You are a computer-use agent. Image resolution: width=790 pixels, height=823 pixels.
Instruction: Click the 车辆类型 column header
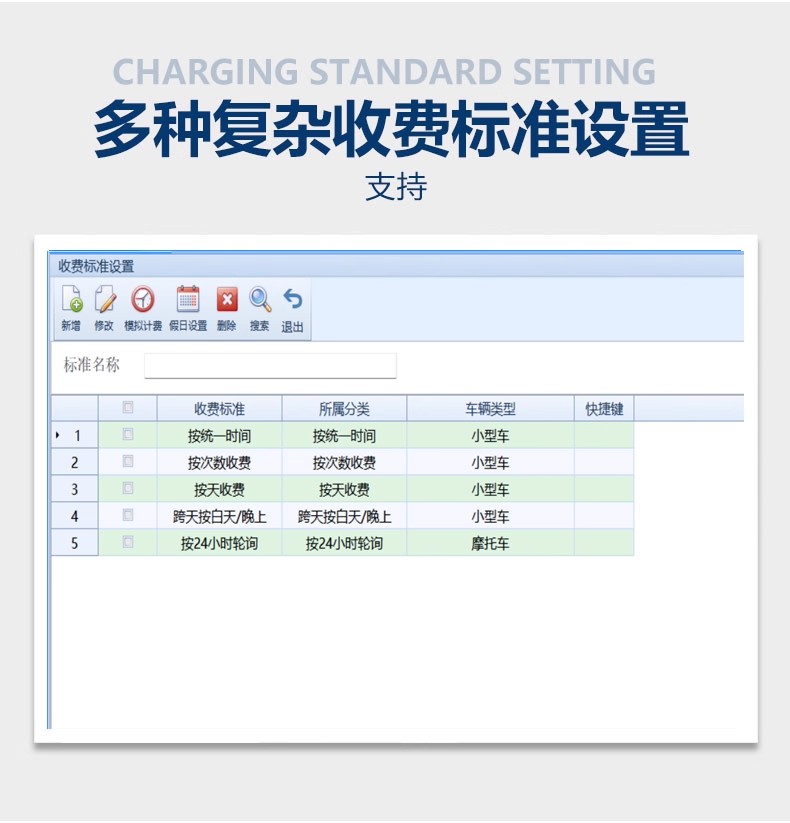click(490, 409)
